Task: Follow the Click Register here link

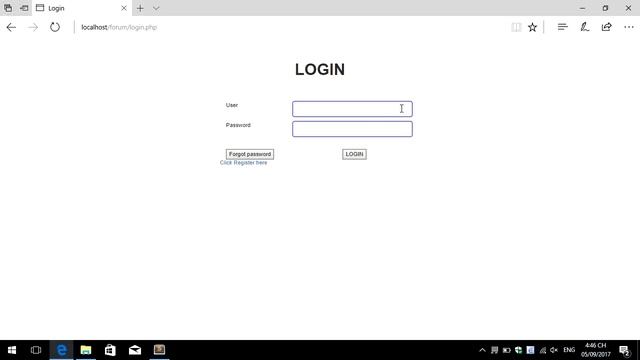Action: tap(243, 163)
